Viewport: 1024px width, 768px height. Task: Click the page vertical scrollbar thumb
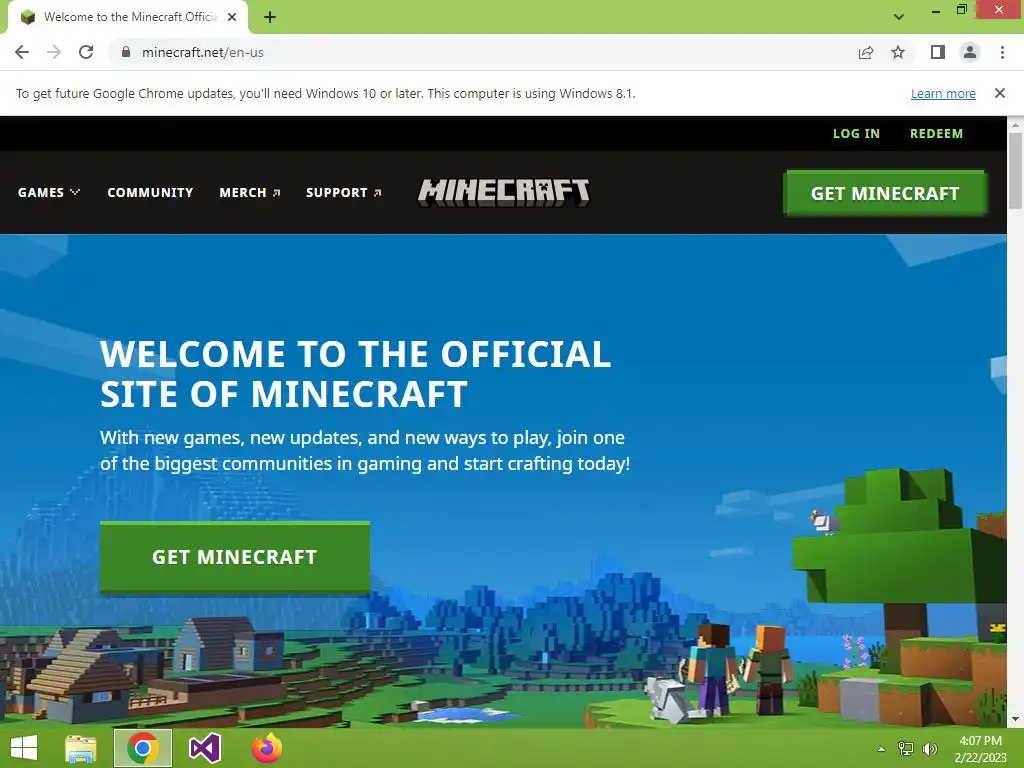(1015, 171)
